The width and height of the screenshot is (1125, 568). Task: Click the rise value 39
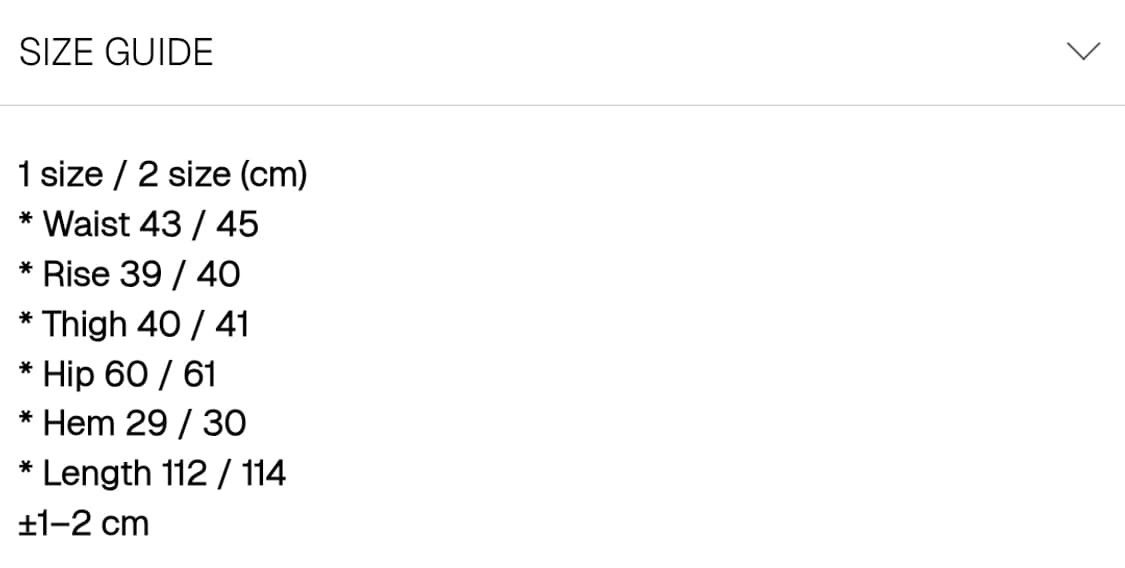(141, 274)
